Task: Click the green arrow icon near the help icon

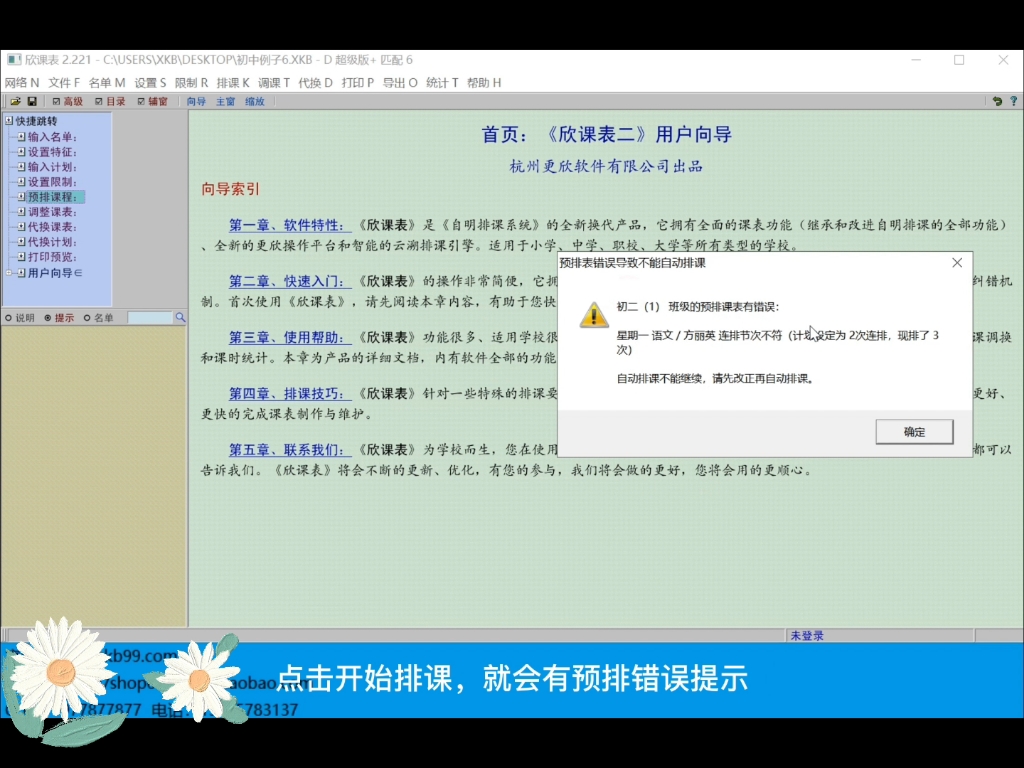Action: 996,101
